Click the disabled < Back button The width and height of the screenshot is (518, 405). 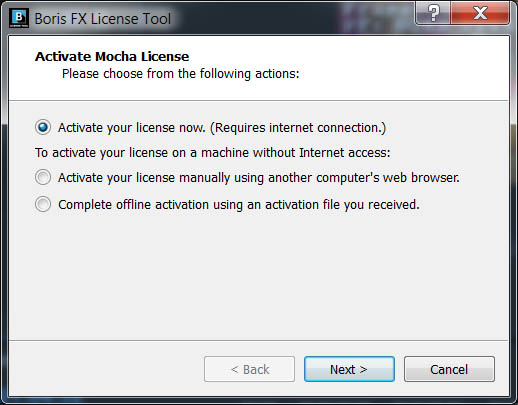pyautogui.click(x=249, y=369)
